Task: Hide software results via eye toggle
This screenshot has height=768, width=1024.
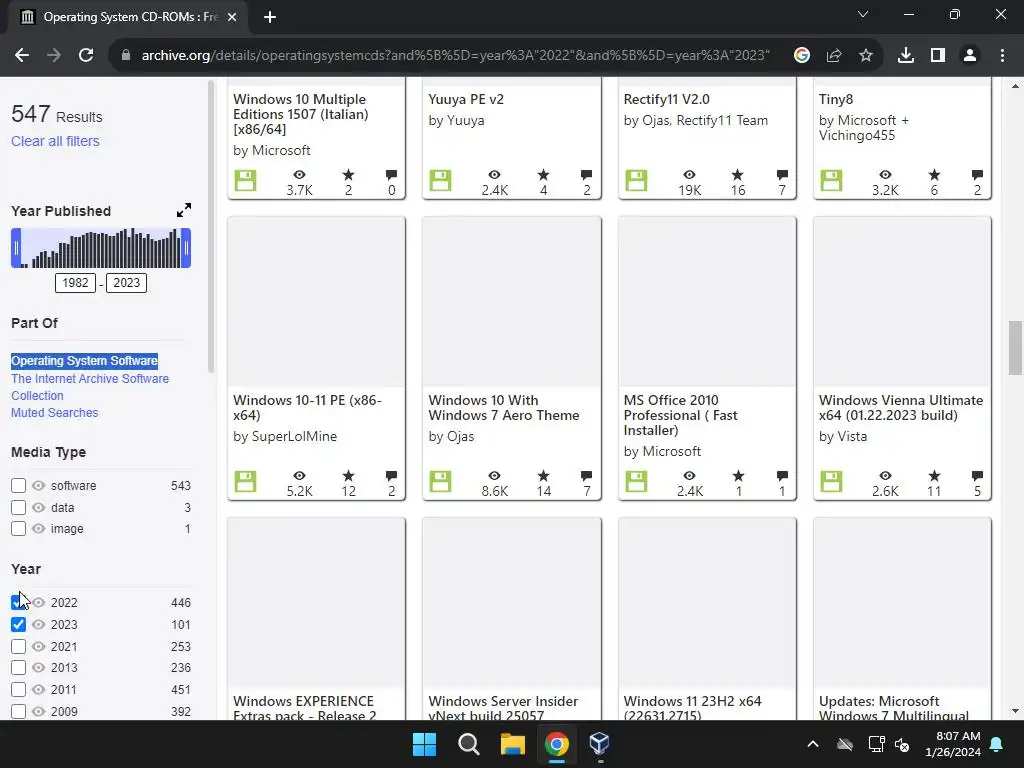Action: click(x=39, y=485)
